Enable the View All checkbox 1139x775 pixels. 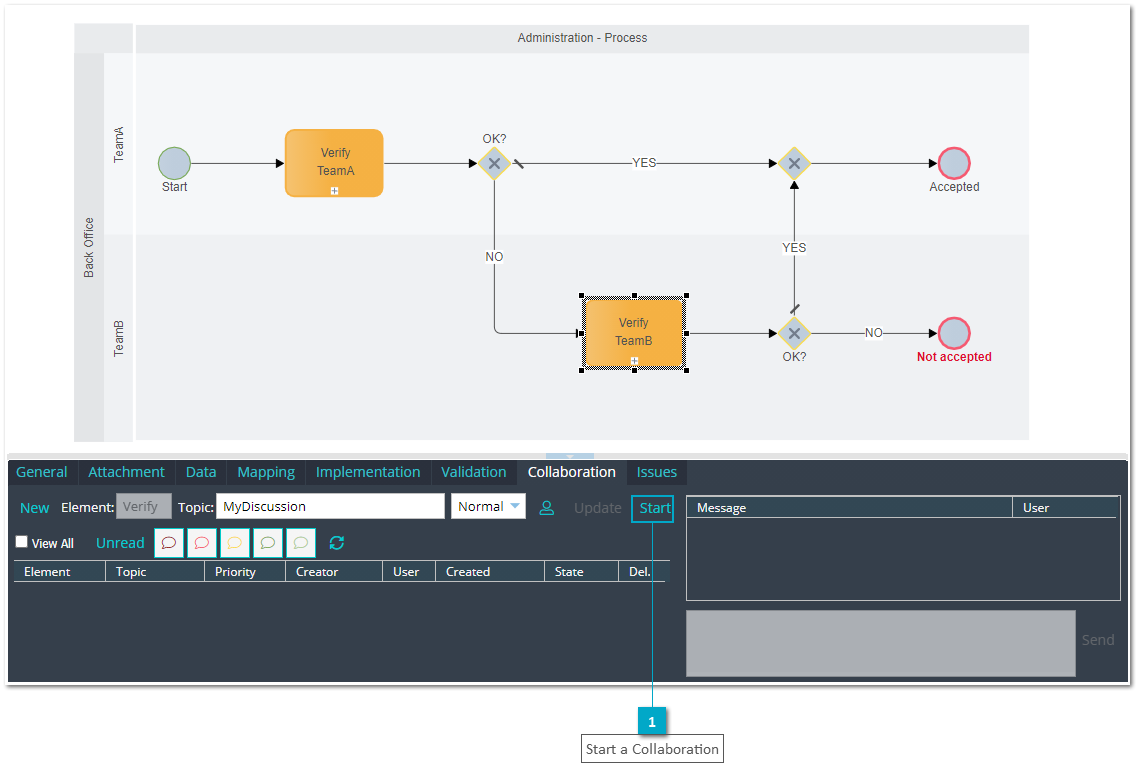pyautogui.click(x=22, y=542)
